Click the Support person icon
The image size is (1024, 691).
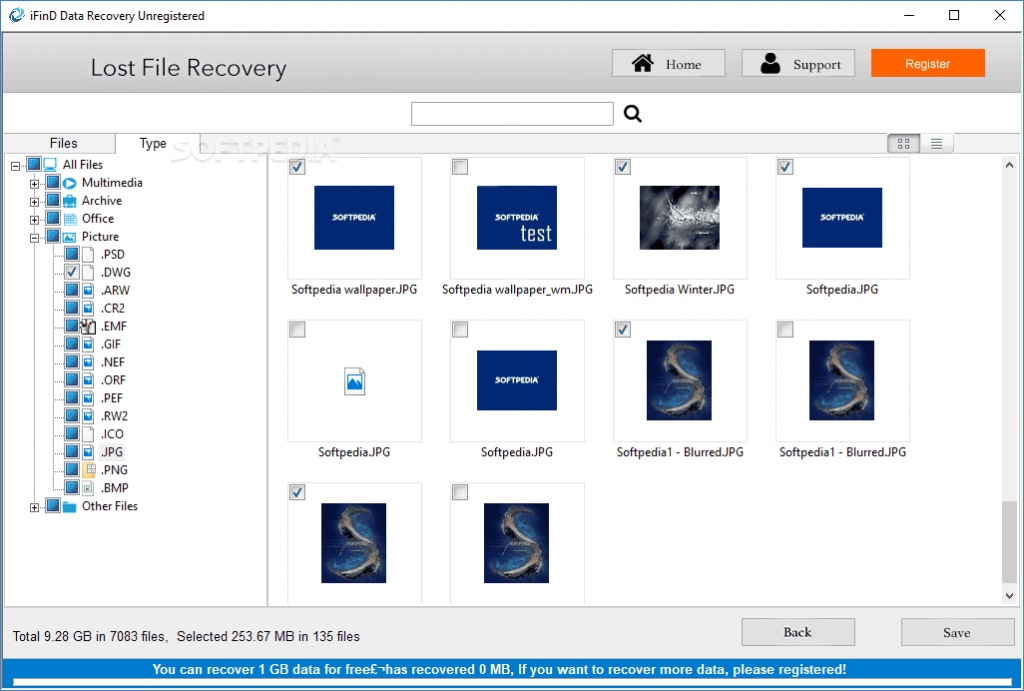[x=770, y=62]
